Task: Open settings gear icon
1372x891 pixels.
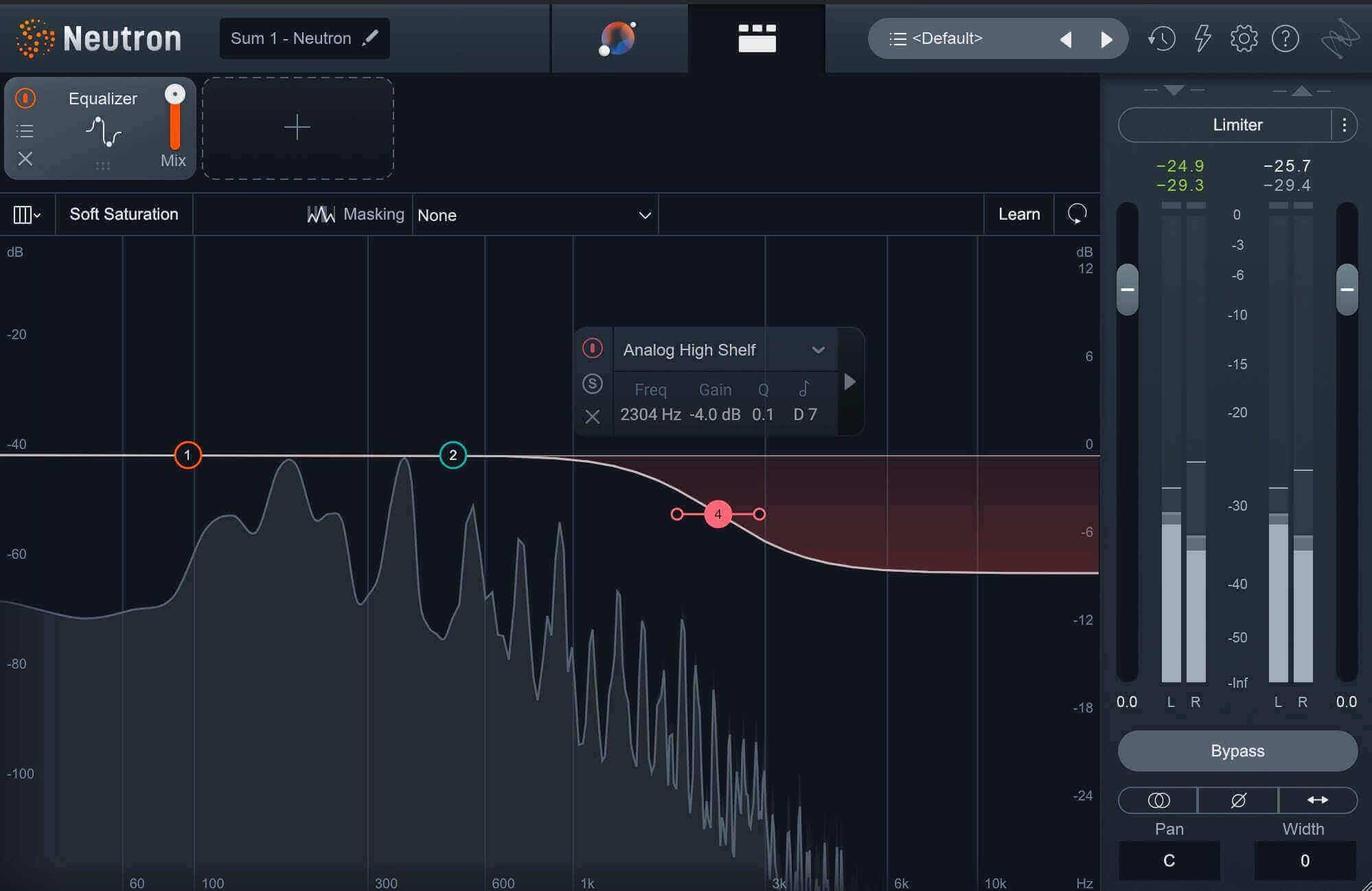Action: point(1244,38)
